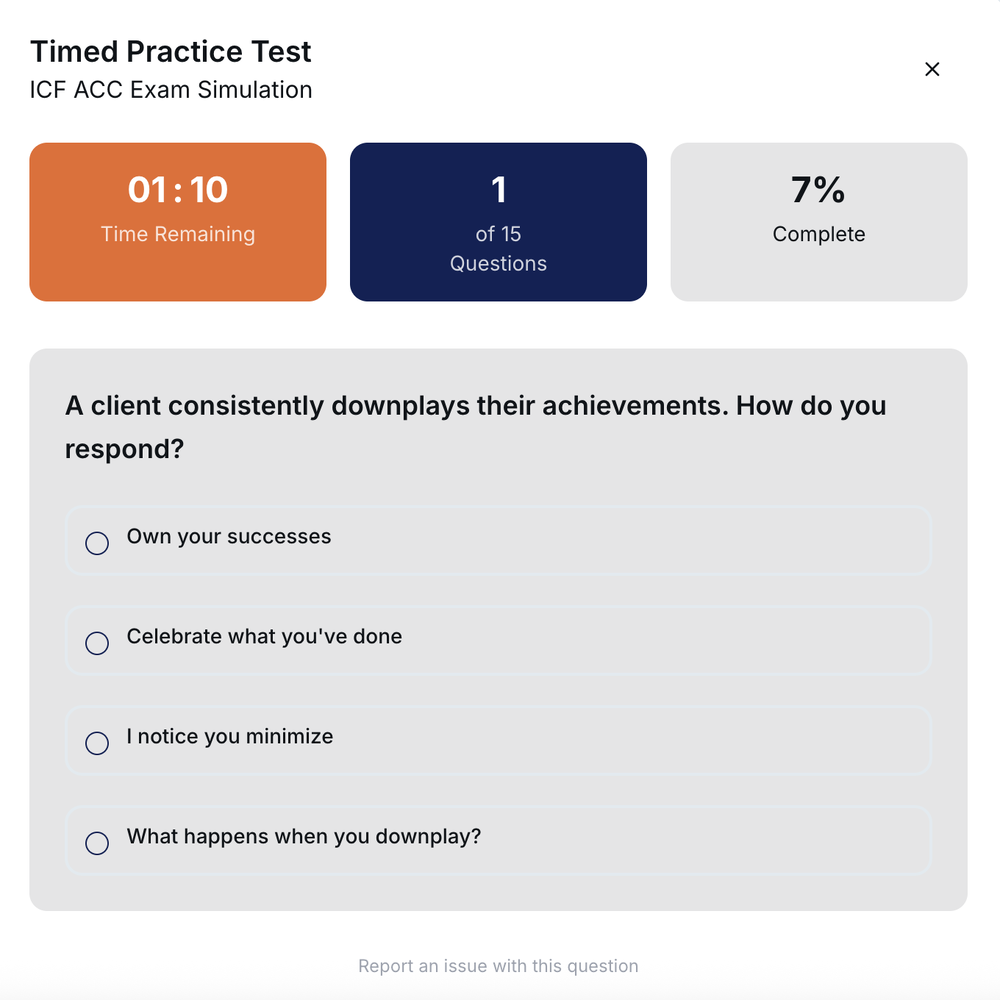Screen dimensions: 1000x1000
Task: Click the 'Time Remaining' label
Action: pos(178,234)
